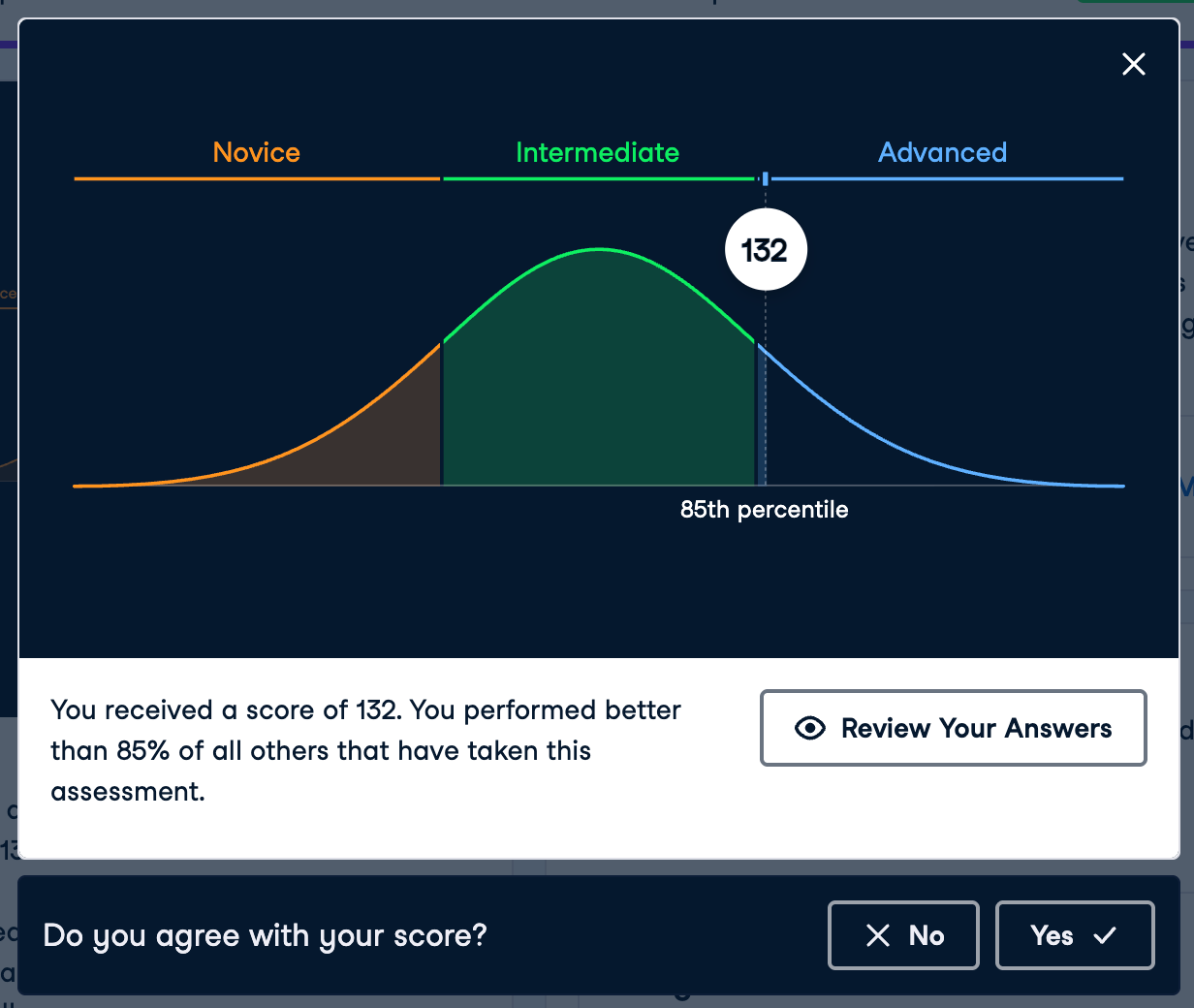
Task: Click the blue Advanced range line
Action: click(x=946, y=179)
